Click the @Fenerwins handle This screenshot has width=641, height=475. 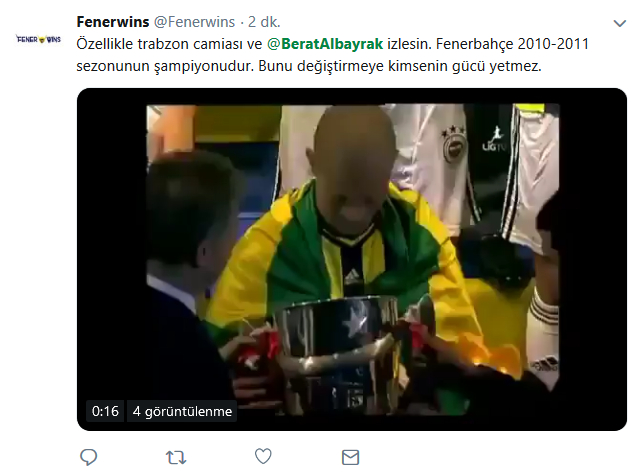tap(194, 22)
